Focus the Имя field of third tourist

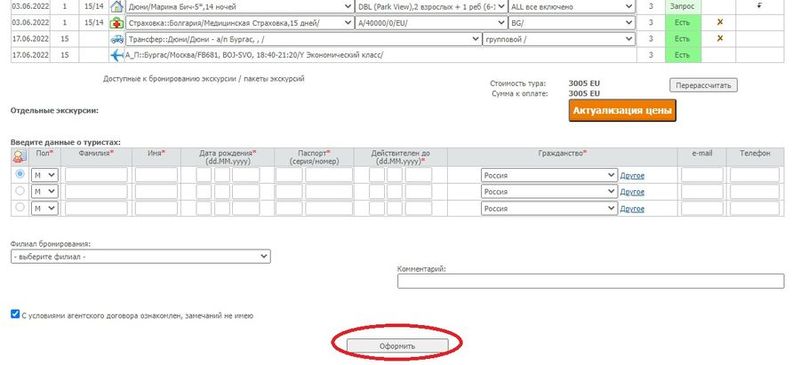coord(156,208)
